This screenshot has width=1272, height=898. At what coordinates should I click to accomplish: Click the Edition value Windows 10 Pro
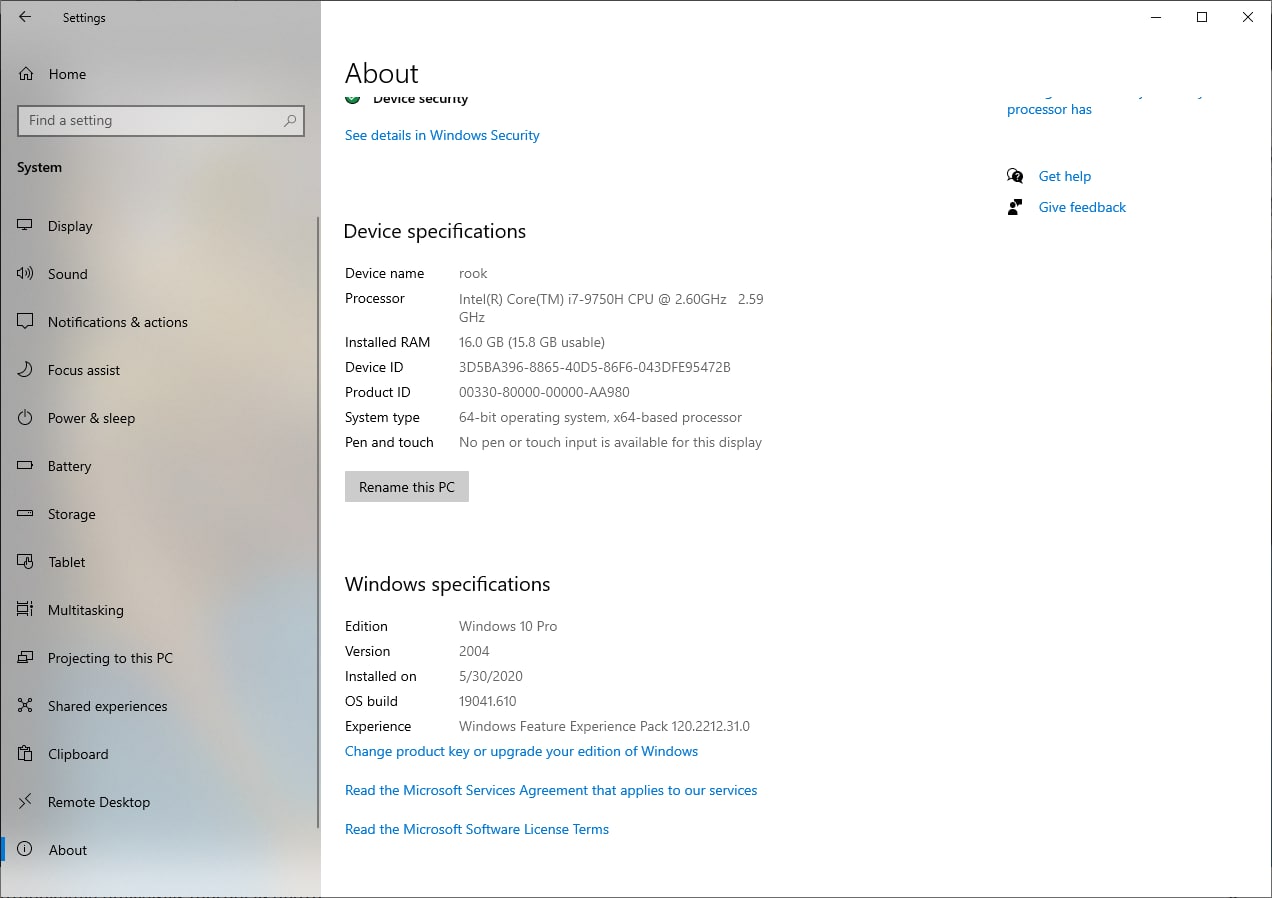508,626
